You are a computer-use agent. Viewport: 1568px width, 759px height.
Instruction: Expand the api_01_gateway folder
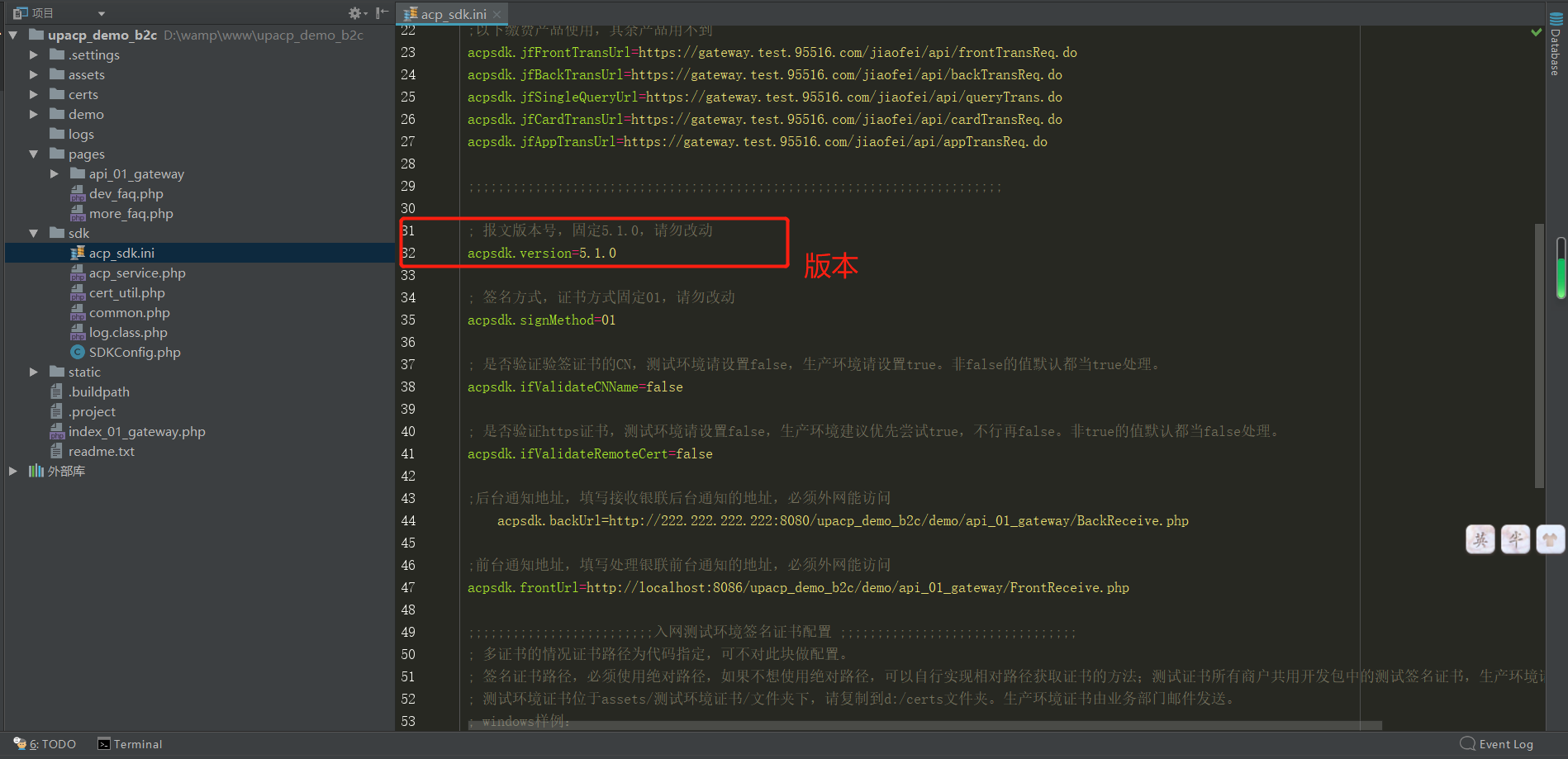click(55, 174)
